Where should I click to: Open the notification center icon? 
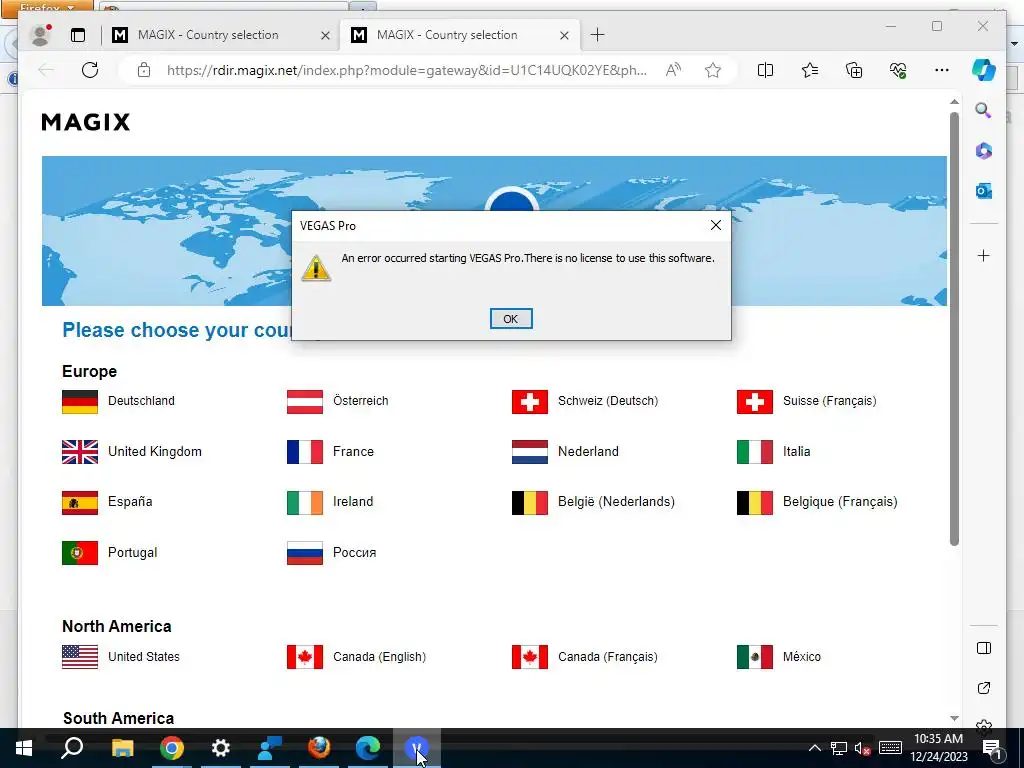pyautogui.click(x=992, y=748)
